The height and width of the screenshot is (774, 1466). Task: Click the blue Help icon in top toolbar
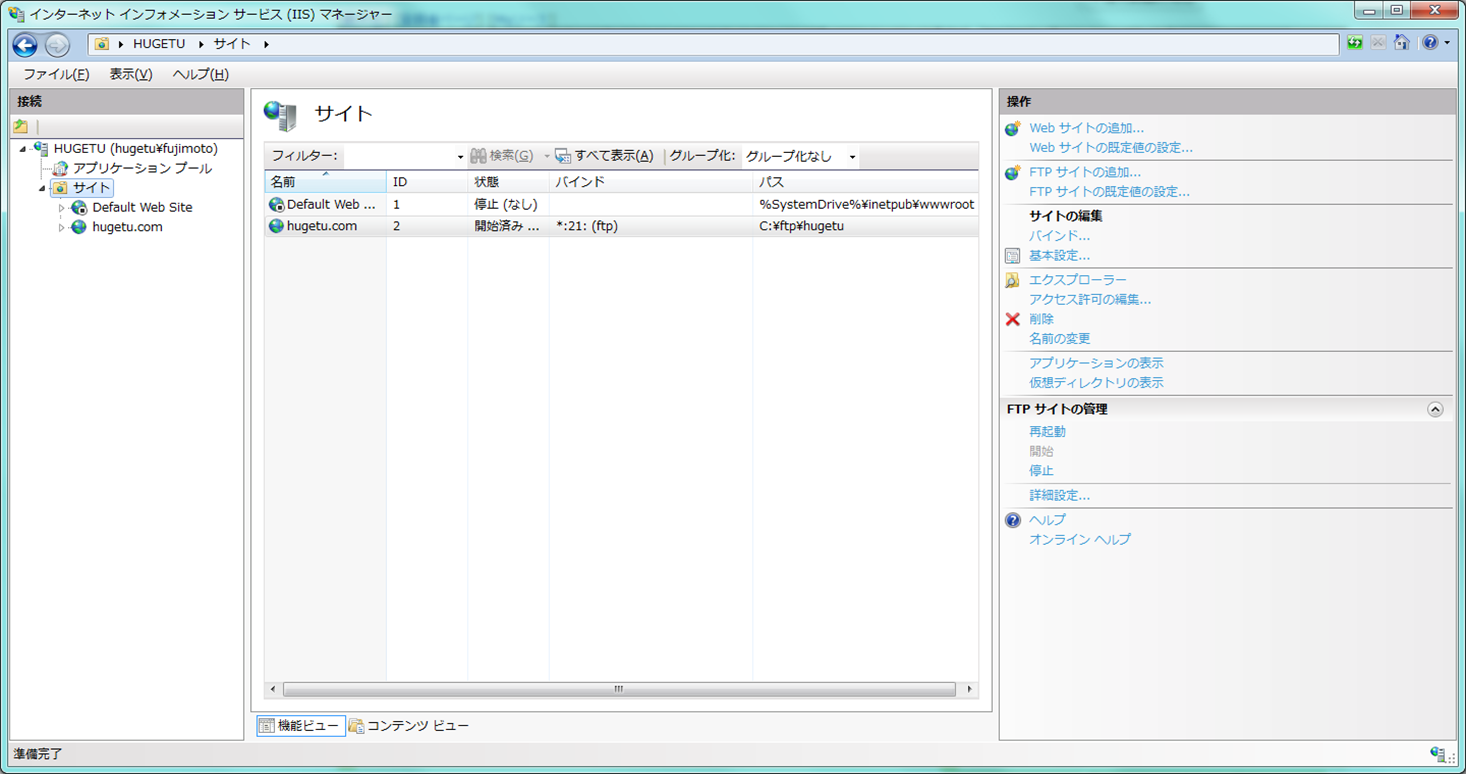(1430, 43)
